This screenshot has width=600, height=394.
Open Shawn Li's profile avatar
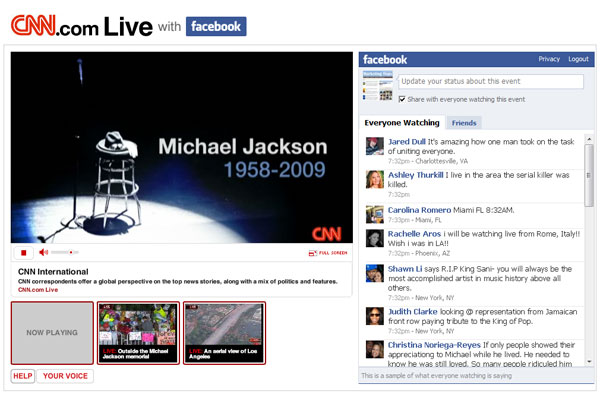[x=375, y=273]
